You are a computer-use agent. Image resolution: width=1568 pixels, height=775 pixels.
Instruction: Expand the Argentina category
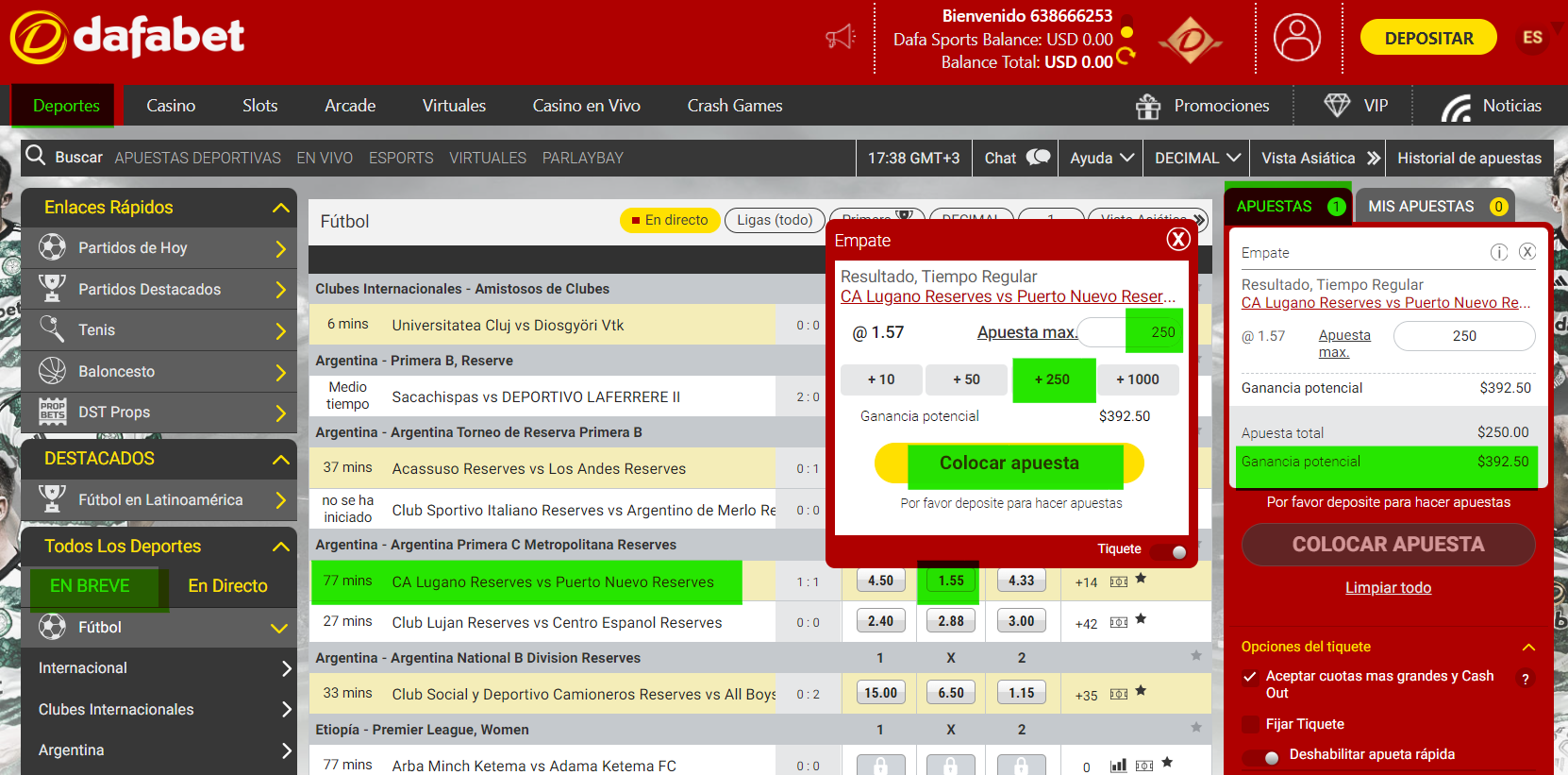[x=287, y=750]
